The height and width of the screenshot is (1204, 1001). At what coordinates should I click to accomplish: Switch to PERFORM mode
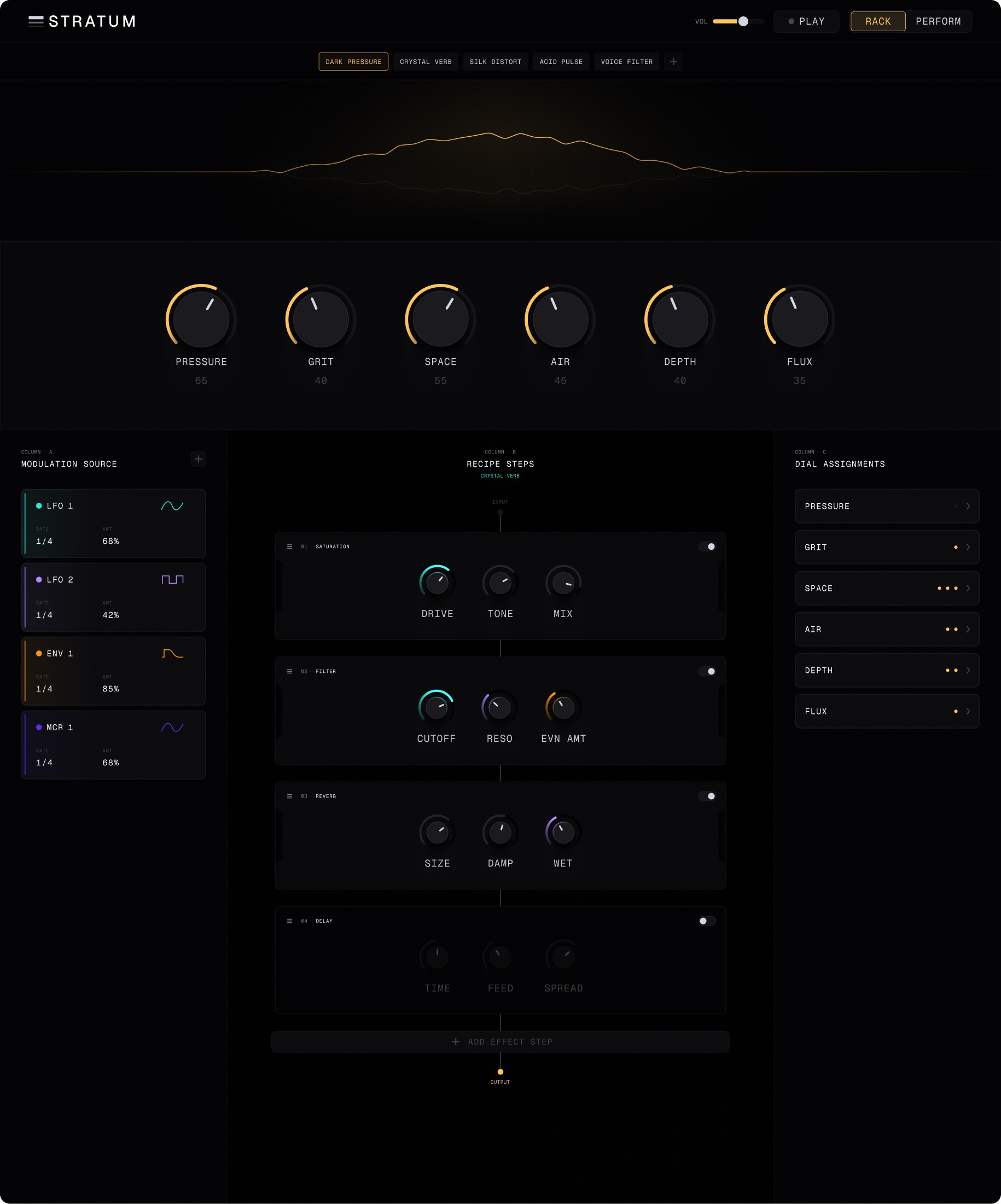point(939,21)
